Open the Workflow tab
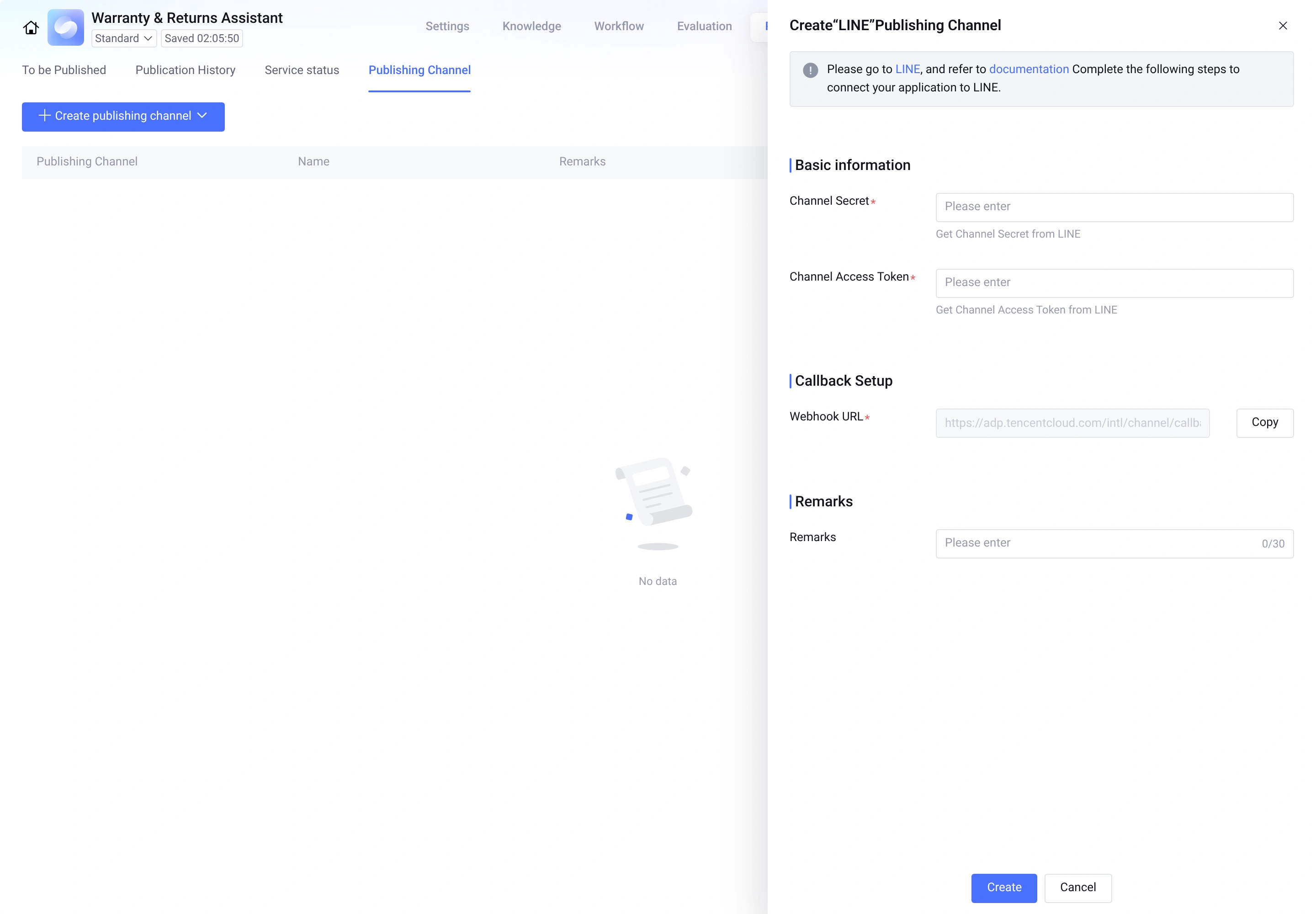Screen dimensions: 1316x914 tap(619, 27)
